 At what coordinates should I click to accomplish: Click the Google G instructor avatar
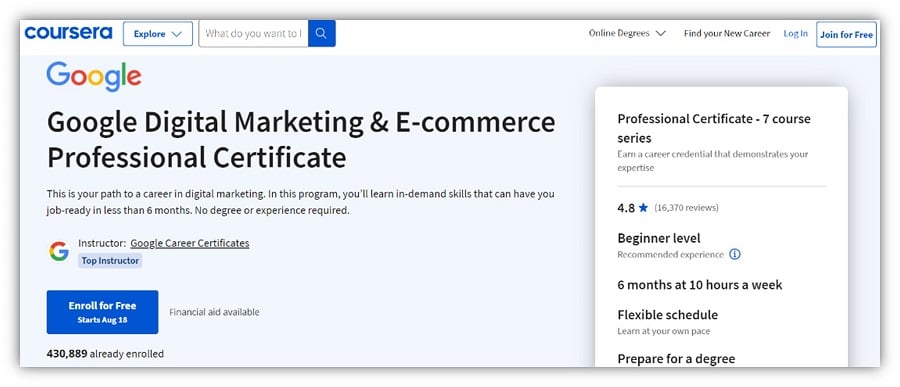(x=59, y=251)
